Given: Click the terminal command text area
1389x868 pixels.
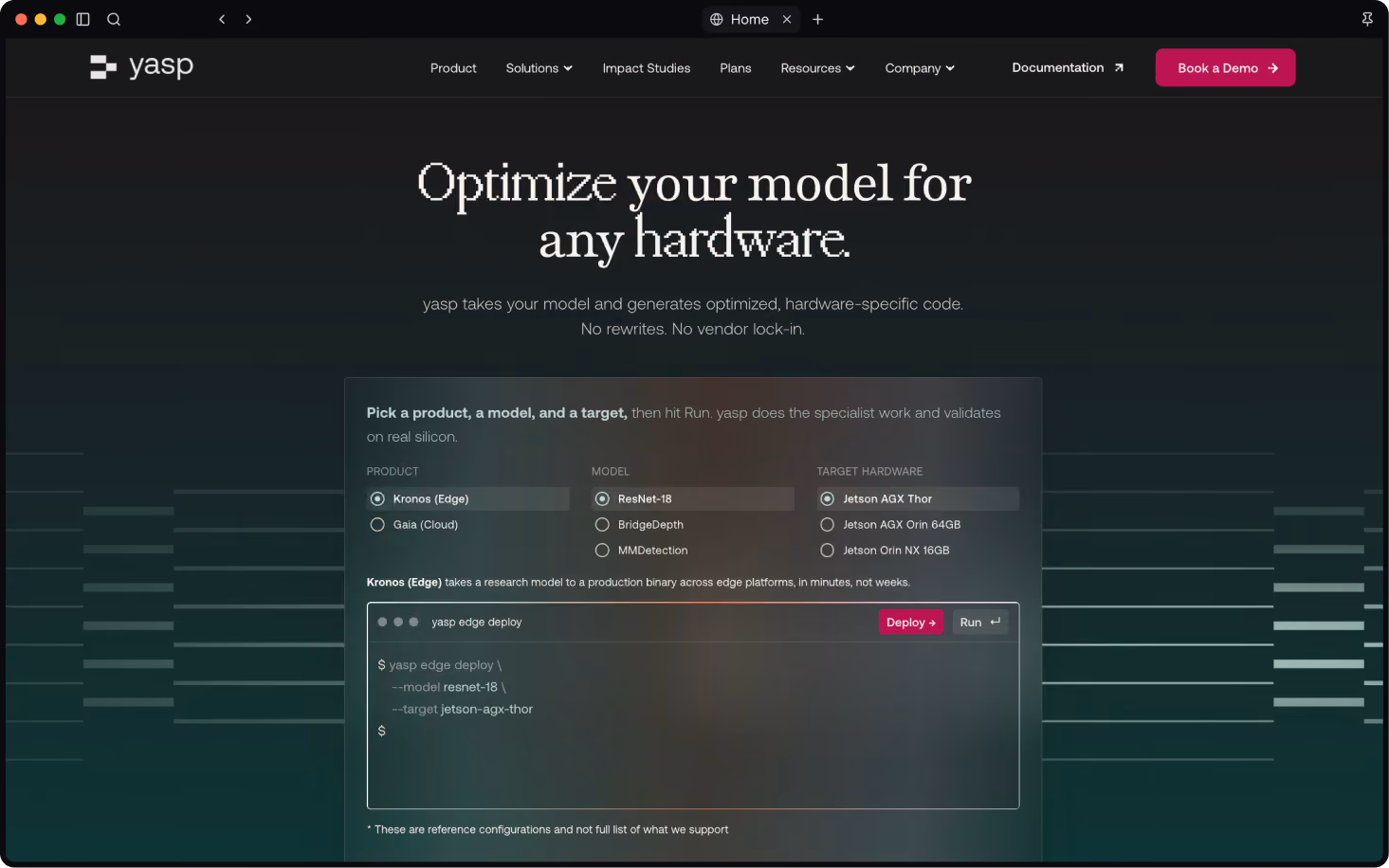Looking at the screenshot, I should [693, 725].
